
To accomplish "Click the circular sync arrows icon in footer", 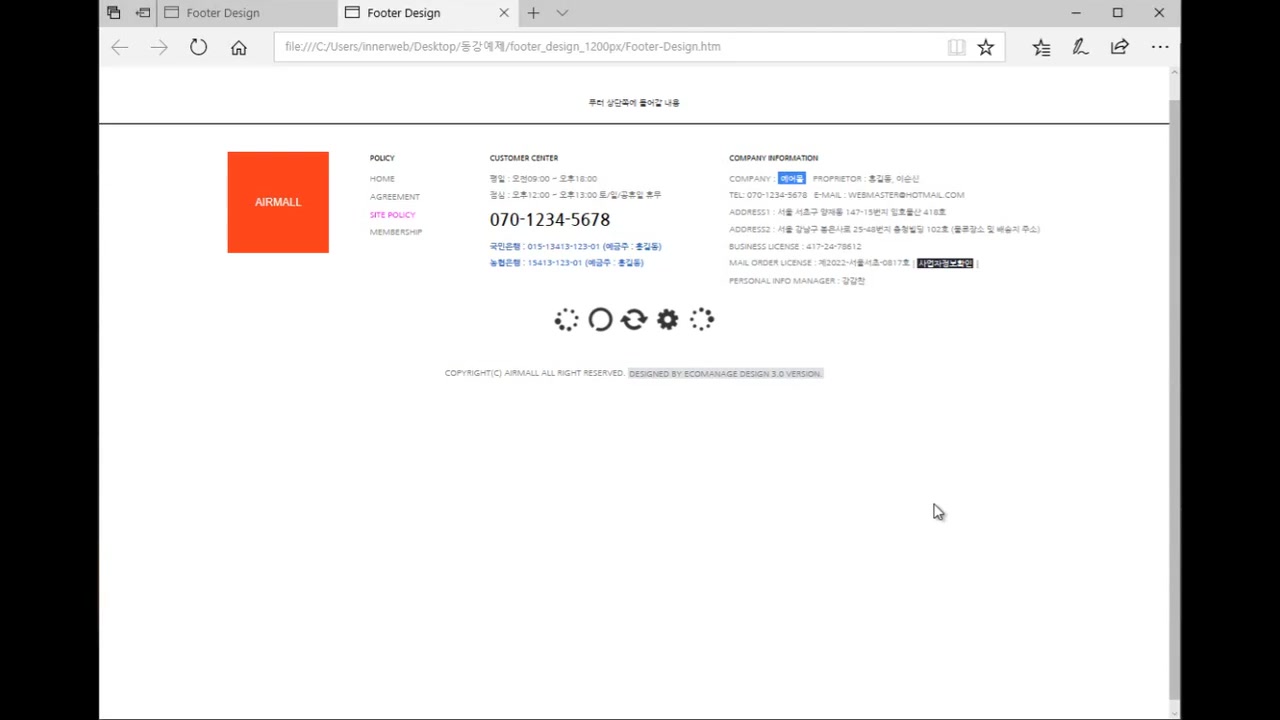I will click(x=634, y=319).
